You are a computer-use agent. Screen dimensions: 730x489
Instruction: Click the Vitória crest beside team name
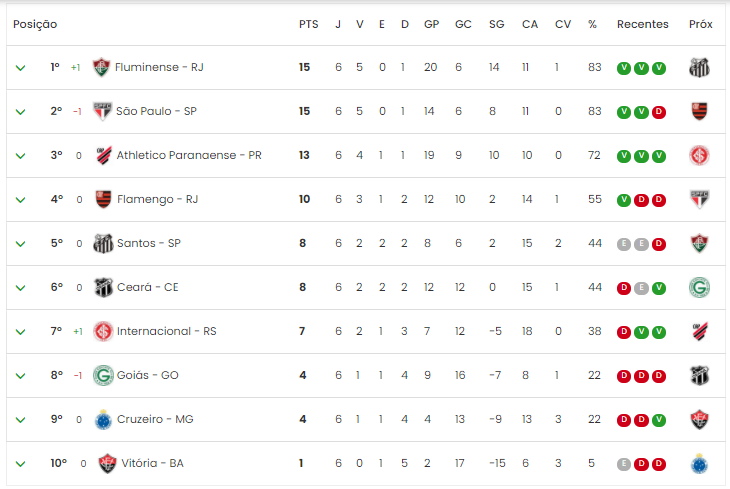[107, 463]
